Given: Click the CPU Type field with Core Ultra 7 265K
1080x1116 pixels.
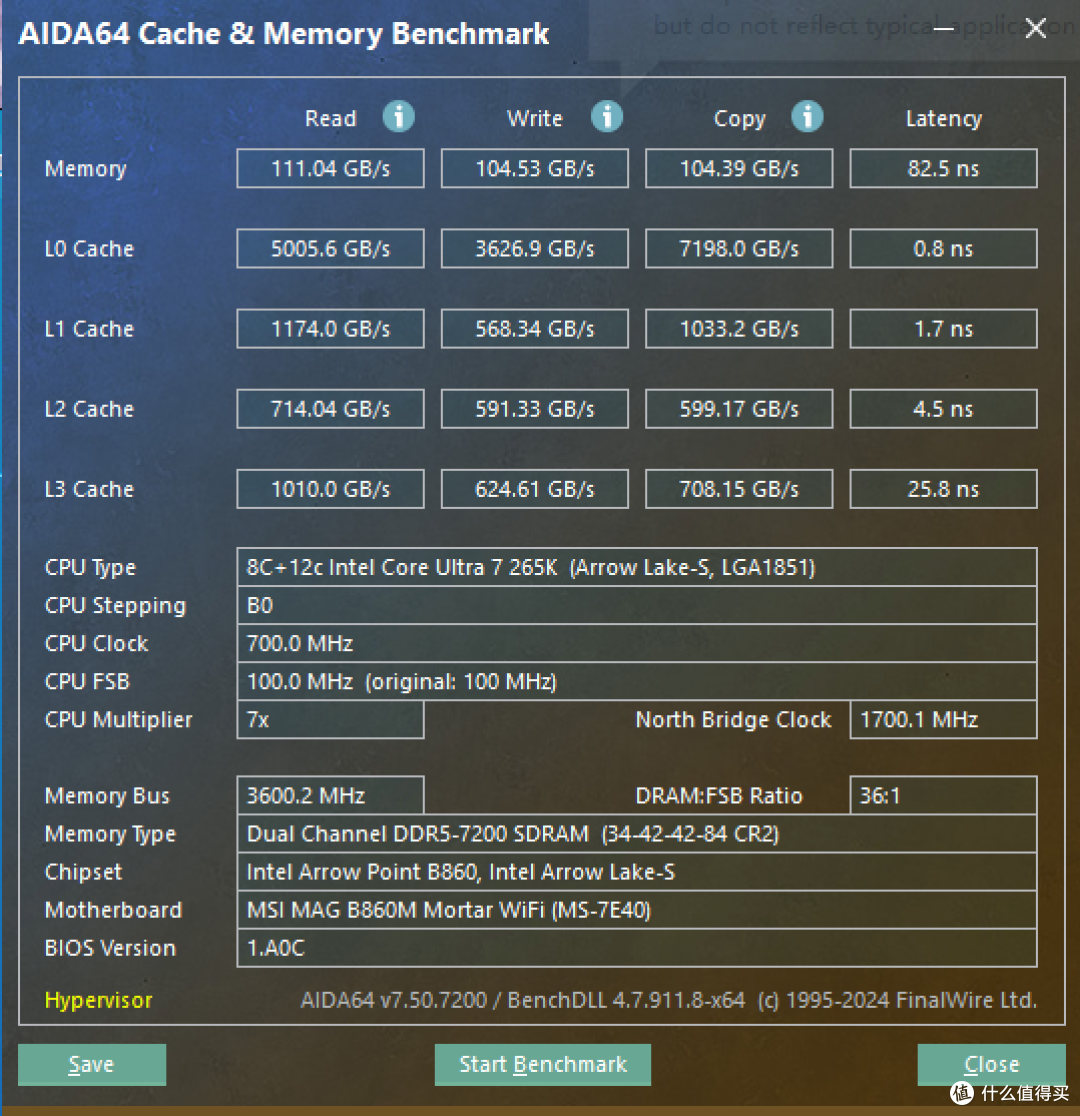Looking at the screenshot, I should click(x=637, y=567).
